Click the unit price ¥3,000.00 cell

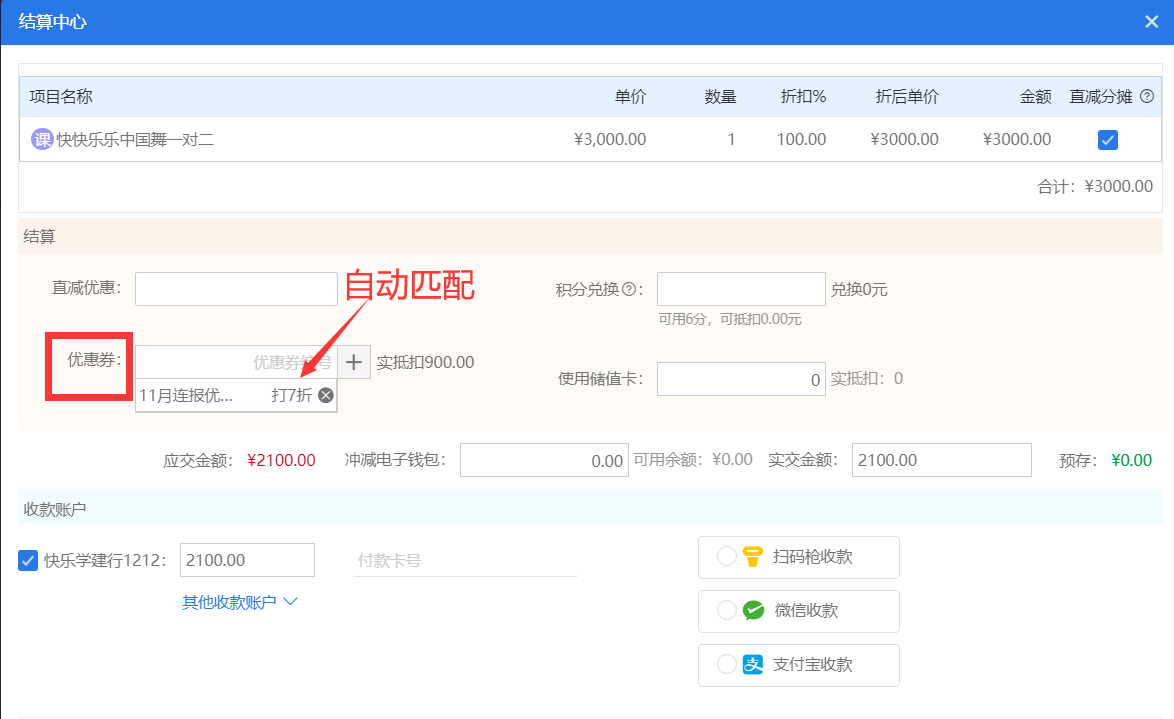tap(609, 139)
